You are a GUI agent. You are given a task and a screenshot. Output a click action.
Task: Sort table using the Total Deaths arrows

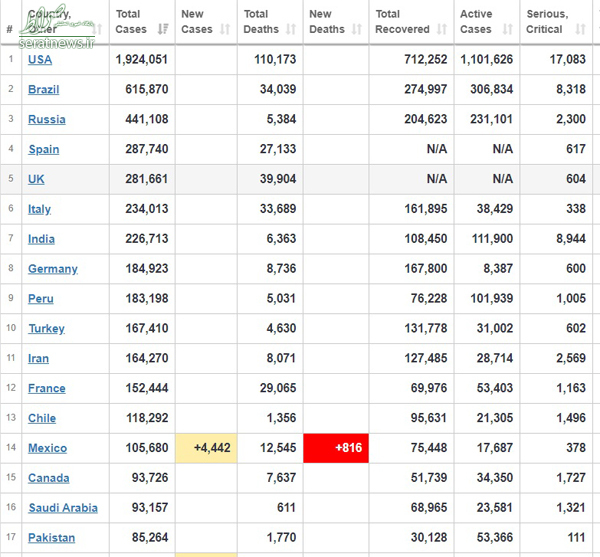(292, 30)
